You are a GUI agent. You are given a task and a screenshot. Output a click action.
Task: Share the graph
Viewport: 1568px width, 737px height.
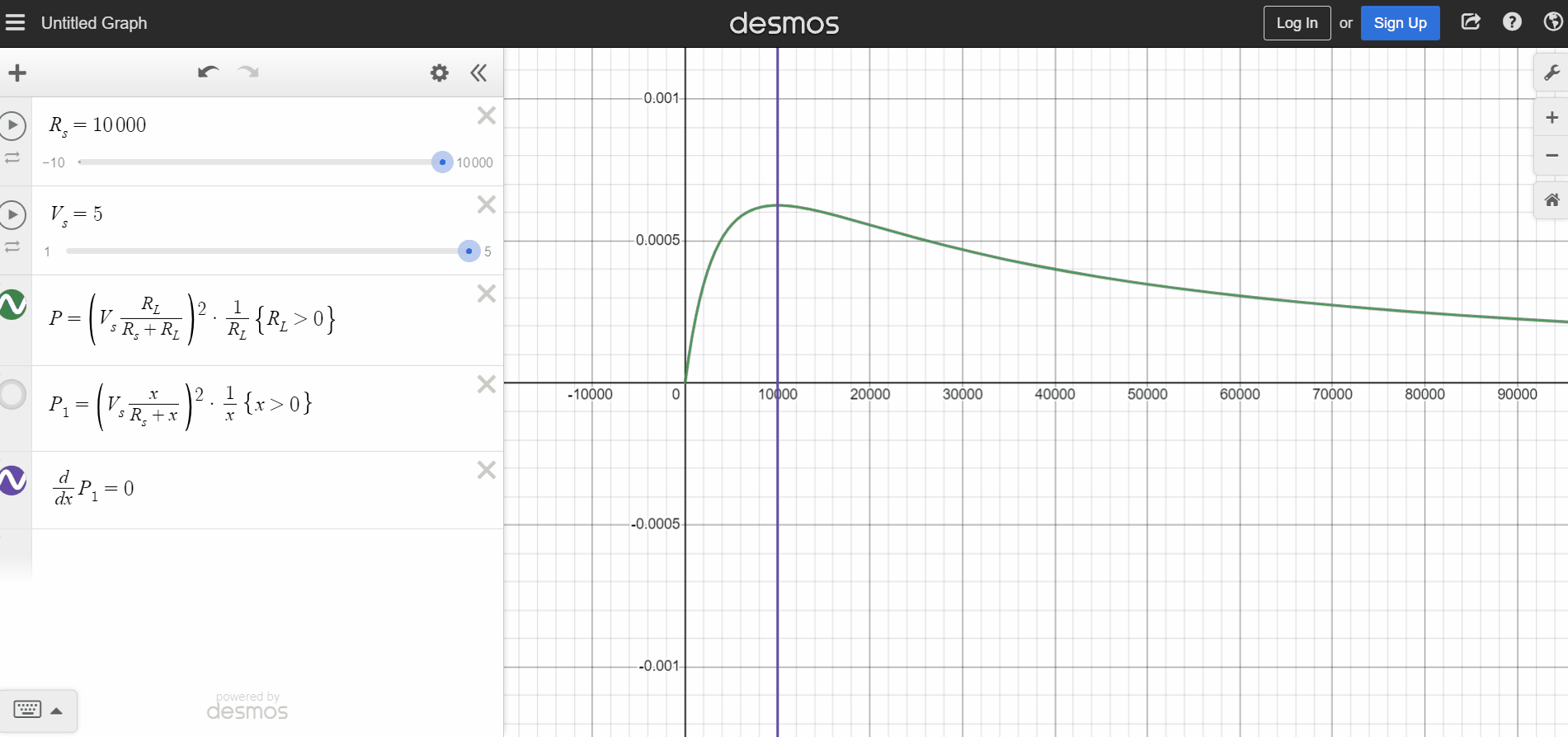click(x=1471, y=22)
